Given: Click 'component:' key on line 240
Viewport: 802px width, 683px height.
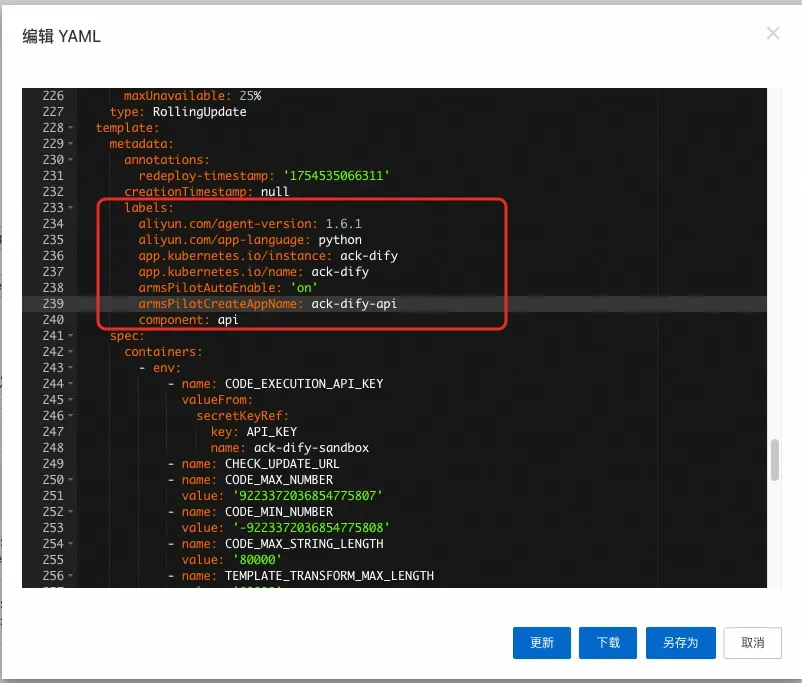Looking at the screenshot, I should [x=174, y=320].
